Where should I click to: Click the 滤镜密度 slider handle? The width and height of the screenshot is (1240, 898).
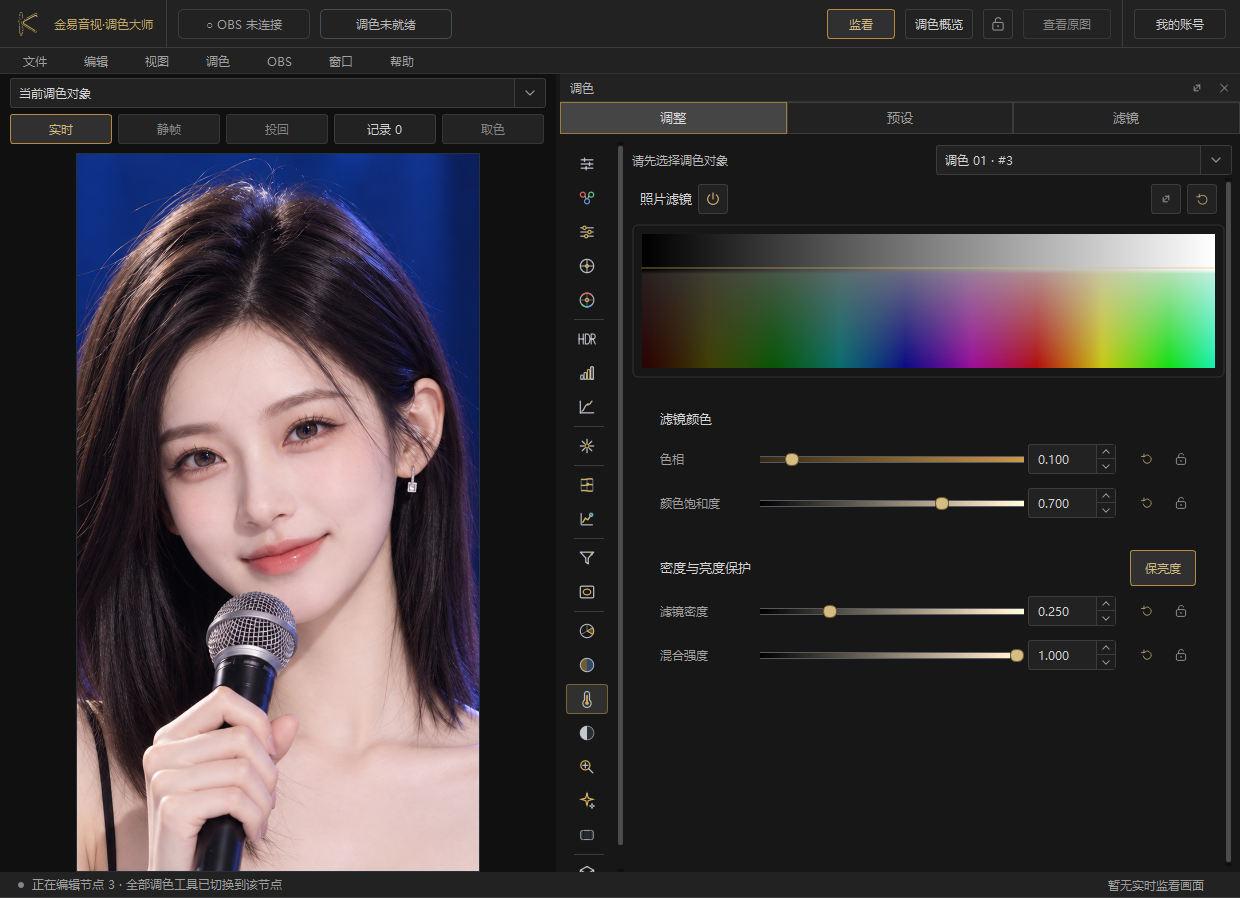pyautogui.click(x=830, y=612)
